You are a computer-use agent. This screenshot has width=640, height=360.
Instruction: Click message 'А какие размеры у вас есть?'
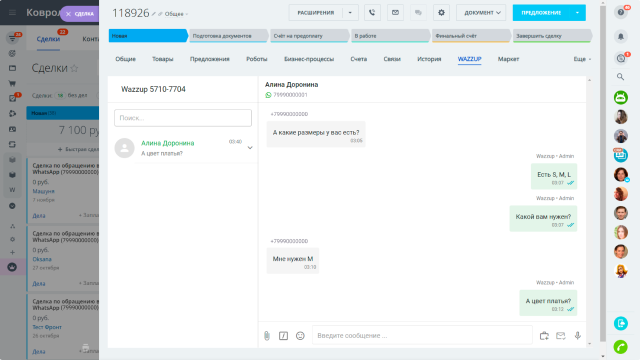[316, 134]
